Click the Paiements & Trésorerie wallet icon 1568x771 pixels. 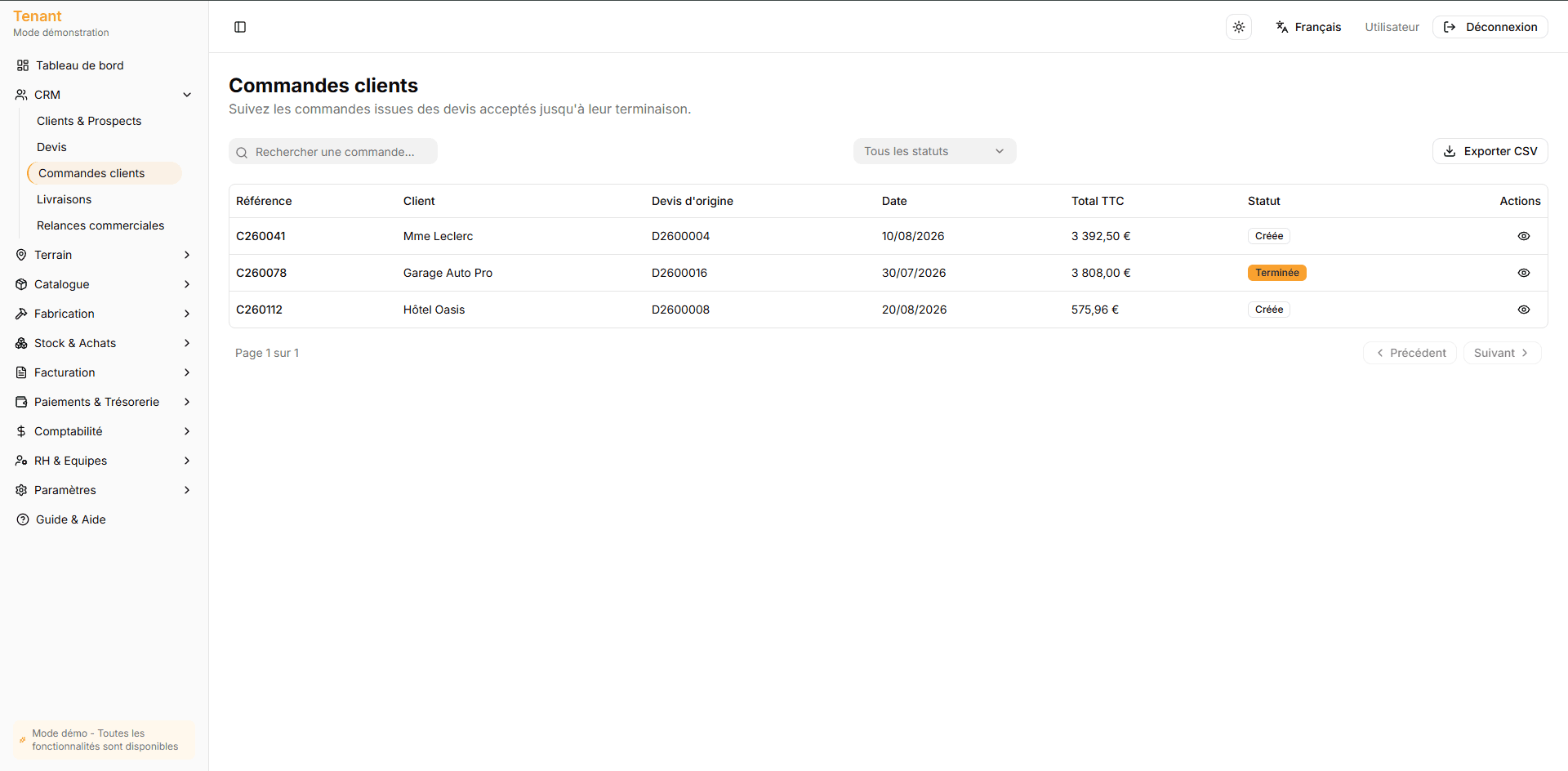[21, 402]
